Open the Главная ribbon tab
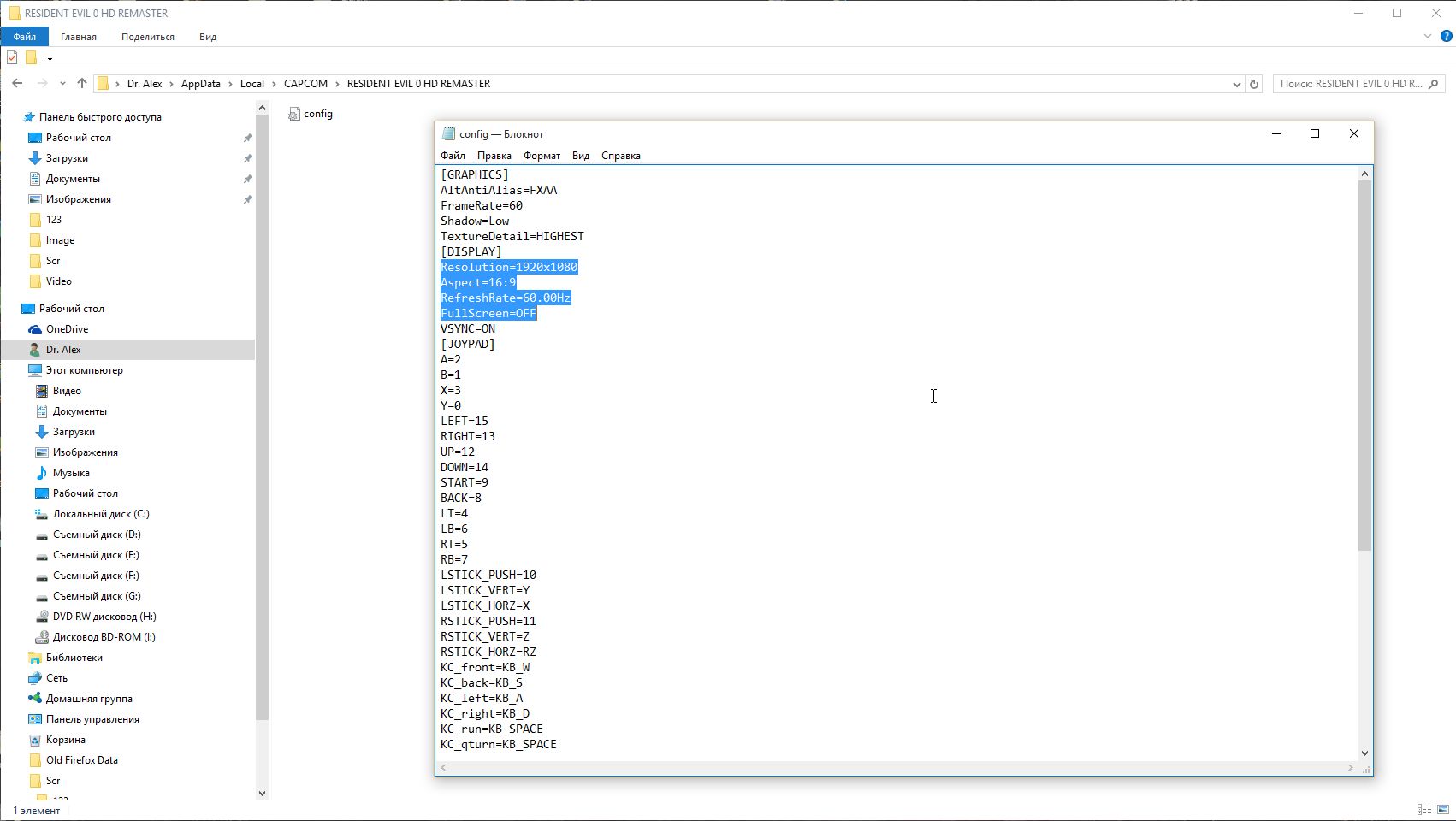Image resolution: width=1456 pixels, height=821 pixels. [x=79, y=37]
